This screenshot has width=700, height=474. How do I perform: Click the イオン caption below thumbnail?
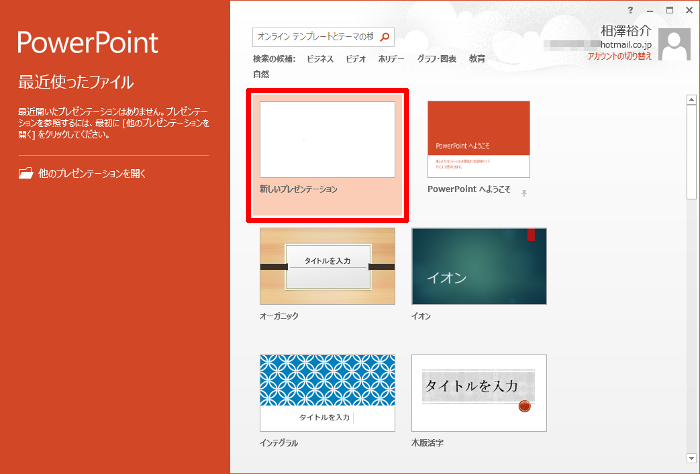(x=421, y=316)
